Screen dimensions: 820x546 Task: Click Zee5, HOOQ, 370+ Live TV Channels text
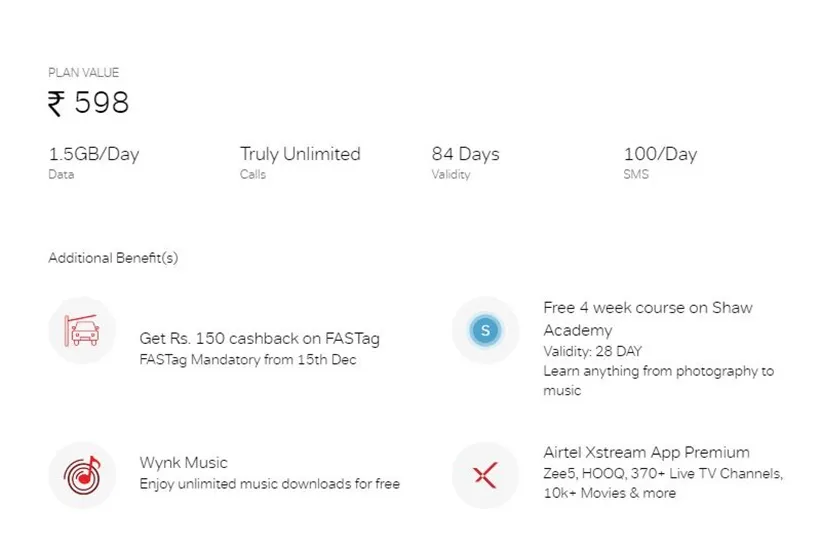click(x=663, y=474)
